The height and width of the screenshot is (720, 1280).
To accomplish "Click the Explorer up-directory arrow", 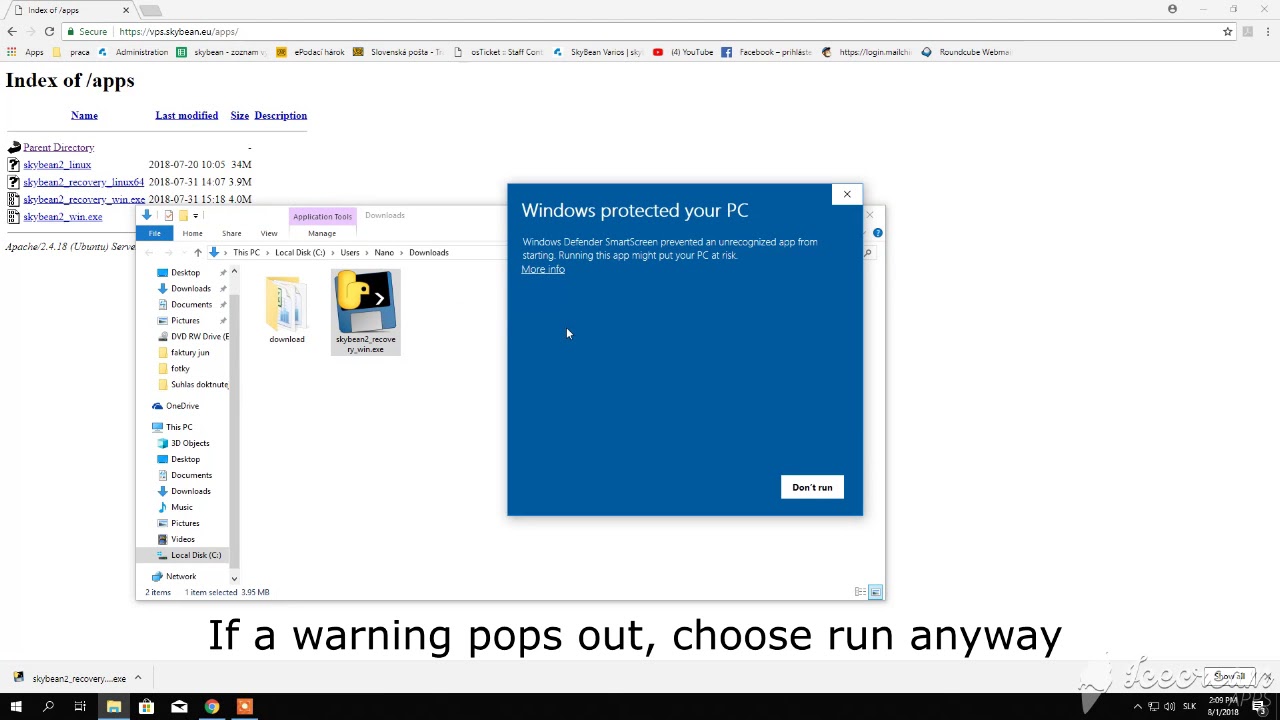I will pyautogui.click(x=198, y=253).
